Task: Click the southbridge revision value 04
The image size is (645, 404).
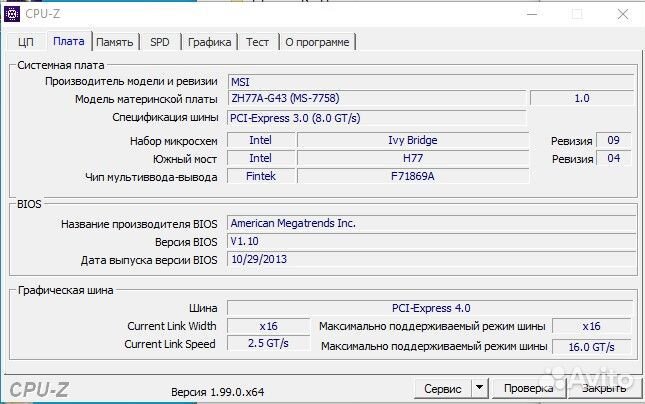Action: click(x=613, y=158)
